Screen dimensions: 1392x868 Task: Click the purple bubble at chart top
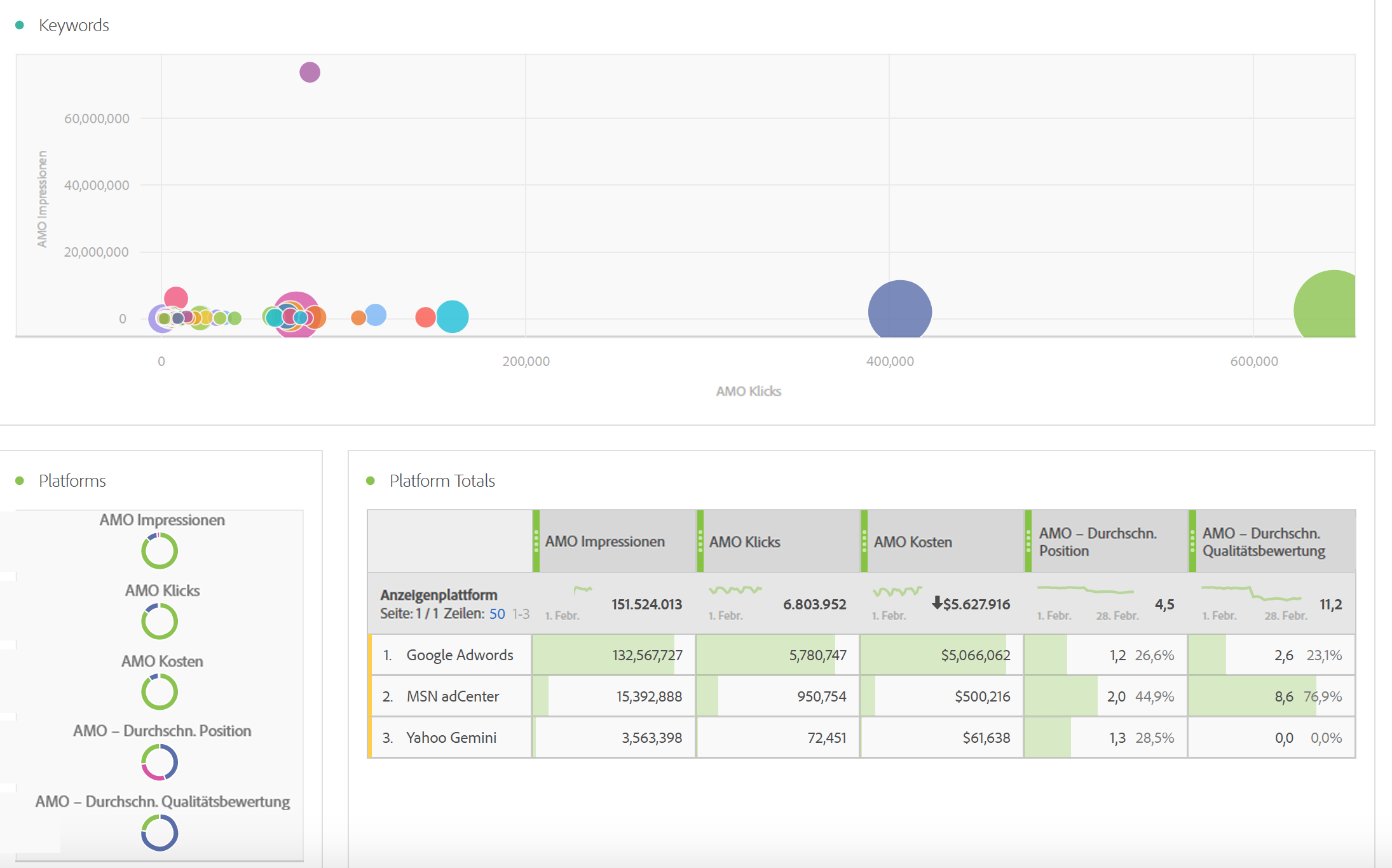point(310,72)
